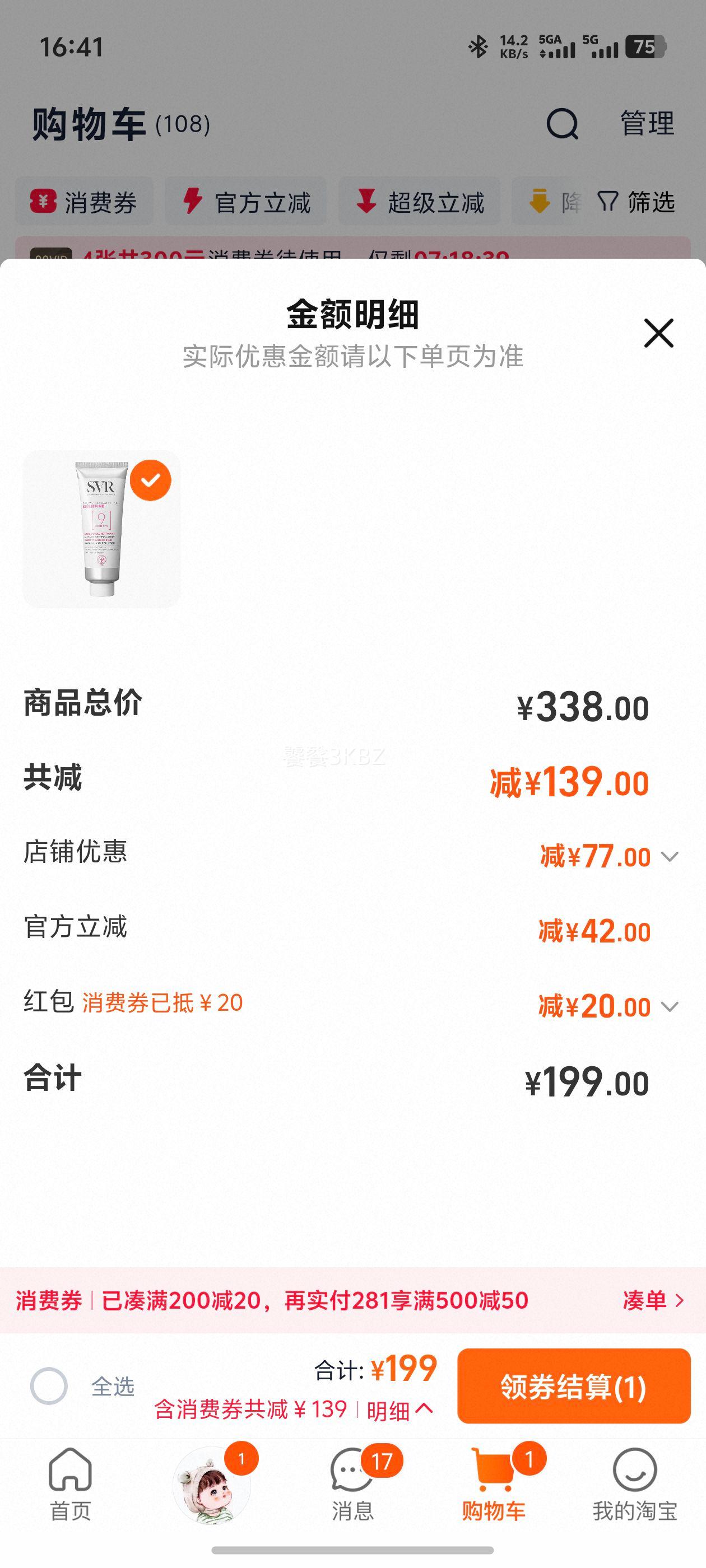The image size is (706, 1568).
Task: Tap the search magnifier icon in cart header
Action: (561, 124)
